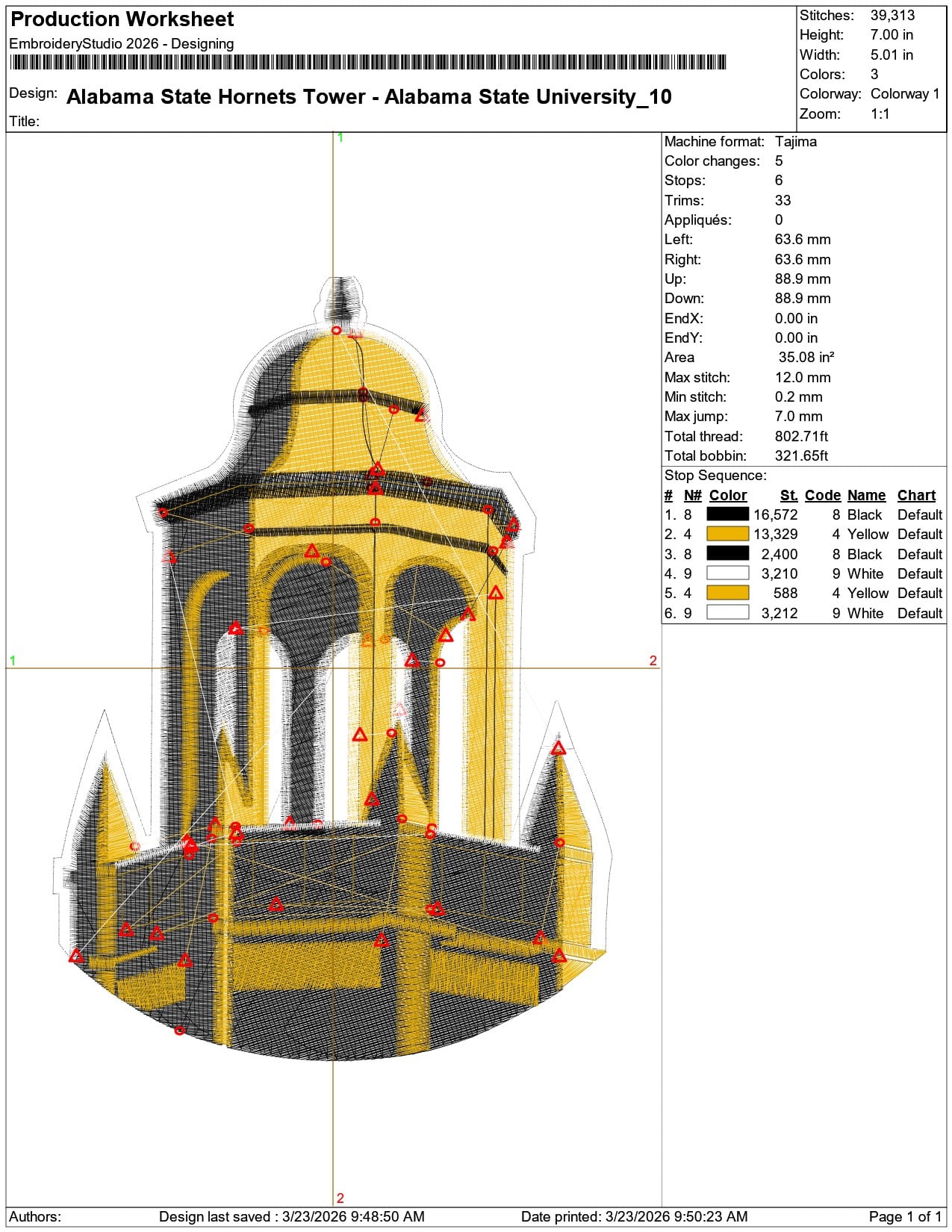Viewport: 952px width, 1232px height.
Task: Click the Max jump value 7.0 mm
Action: coord(798,417)
